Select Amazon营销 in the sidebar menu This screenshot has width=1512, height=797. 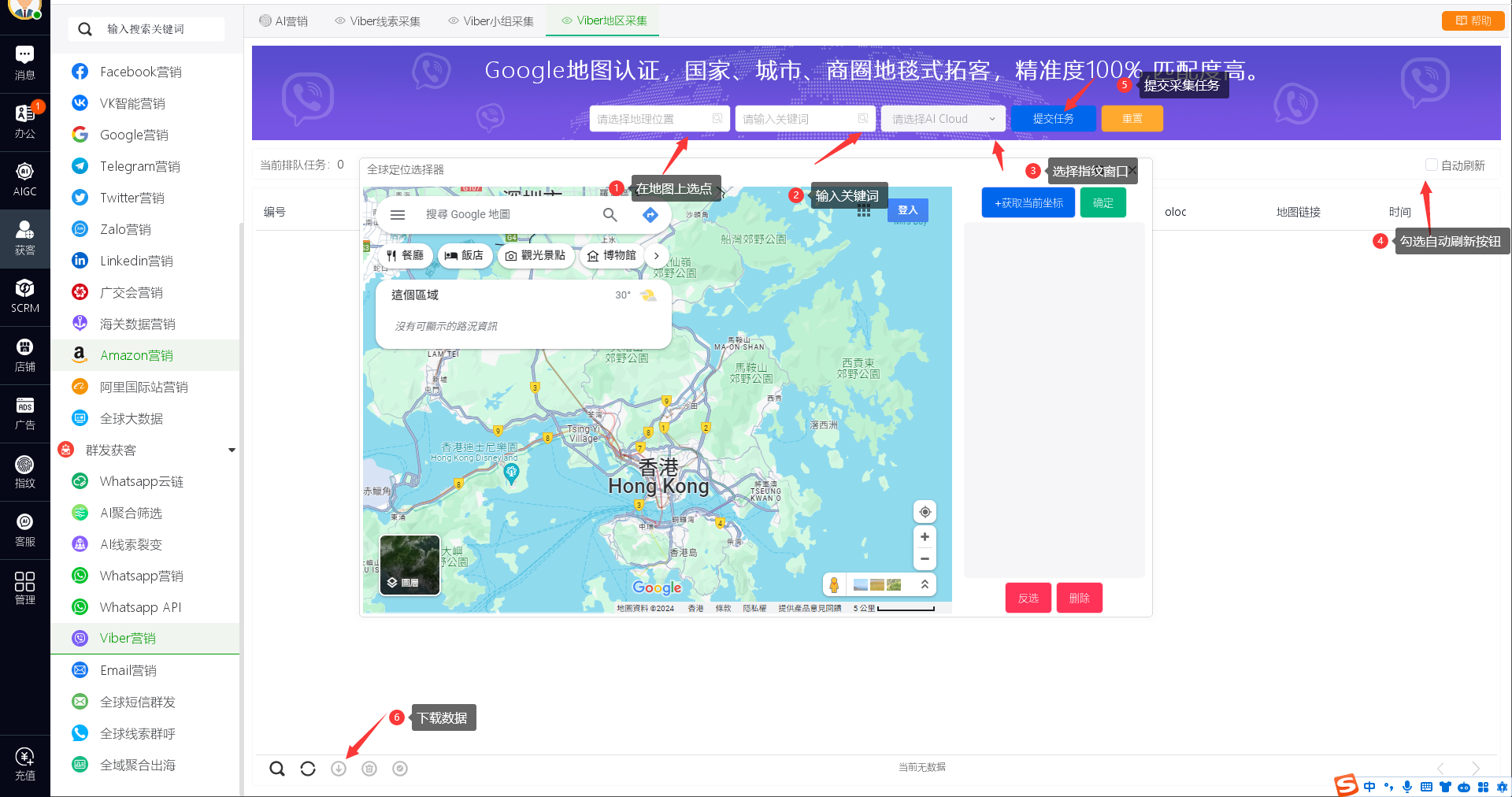[145, 355]
